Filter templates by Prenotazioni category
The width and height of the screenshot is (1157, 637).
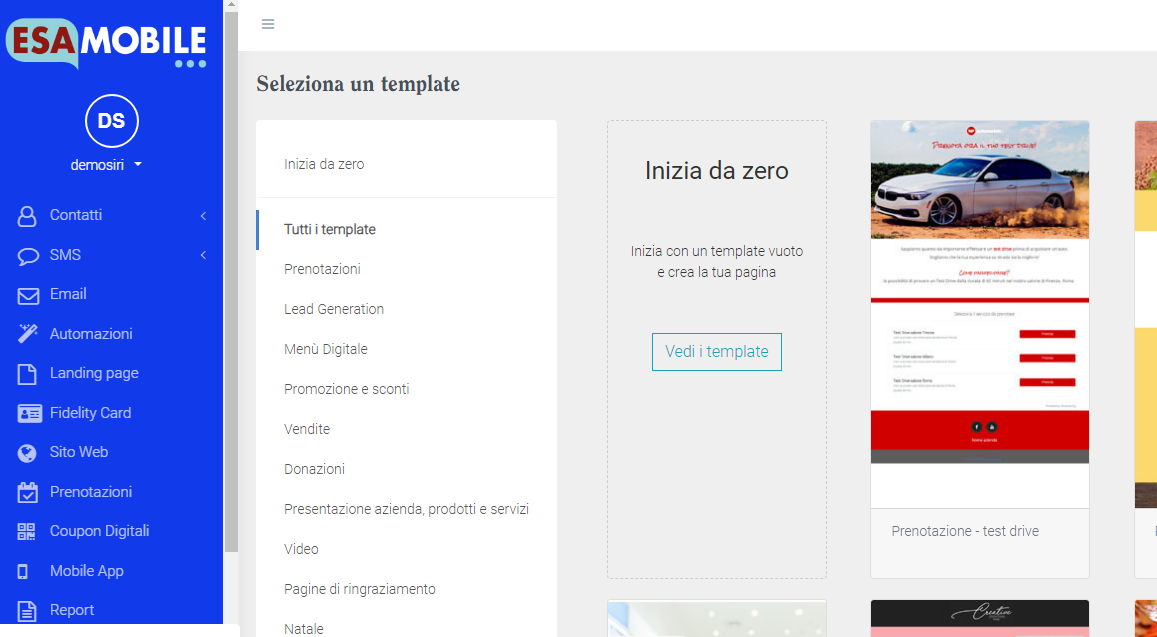click(x=322, y=269)
